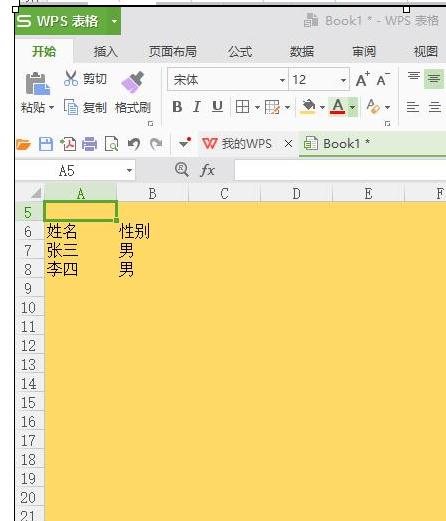
Task: Click the zoom magnifier beside fx
Action: (182, 170)
